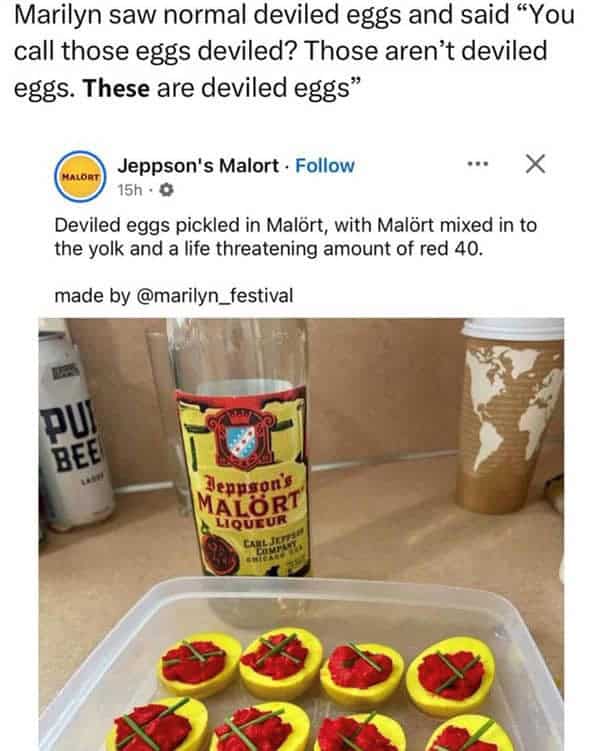This screenshot has width=599, height=751.
Task: Open the @marilyn_festival mention
Action: coord(215,296)
